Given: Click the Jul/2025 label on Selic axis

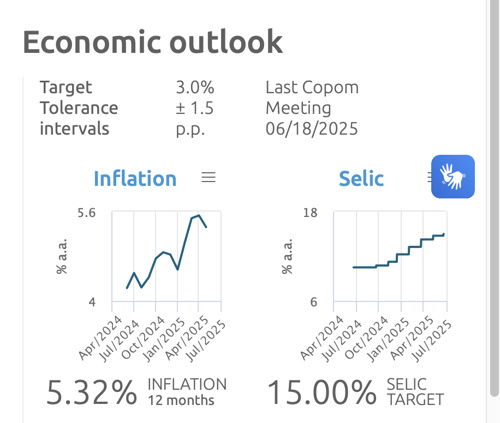Looking at the screenshot, I should pyautogui.click(x=431, y=341).
